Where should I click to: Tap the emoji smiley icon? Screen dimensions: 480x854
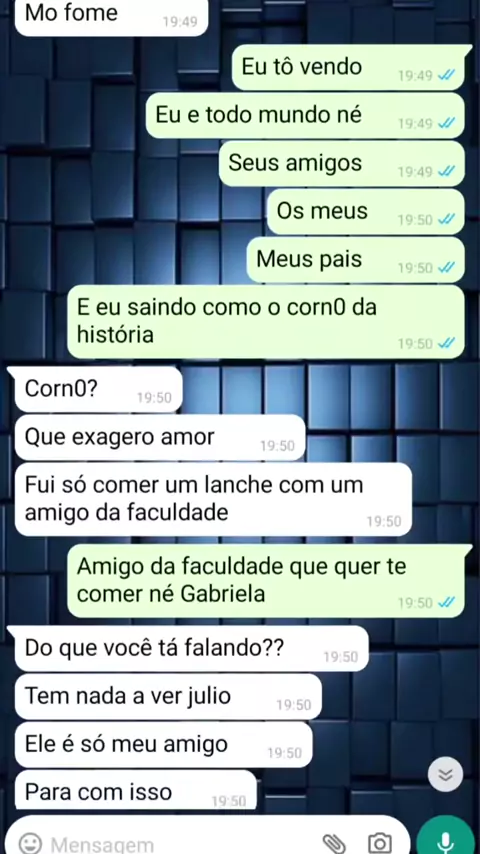[30, 844]
